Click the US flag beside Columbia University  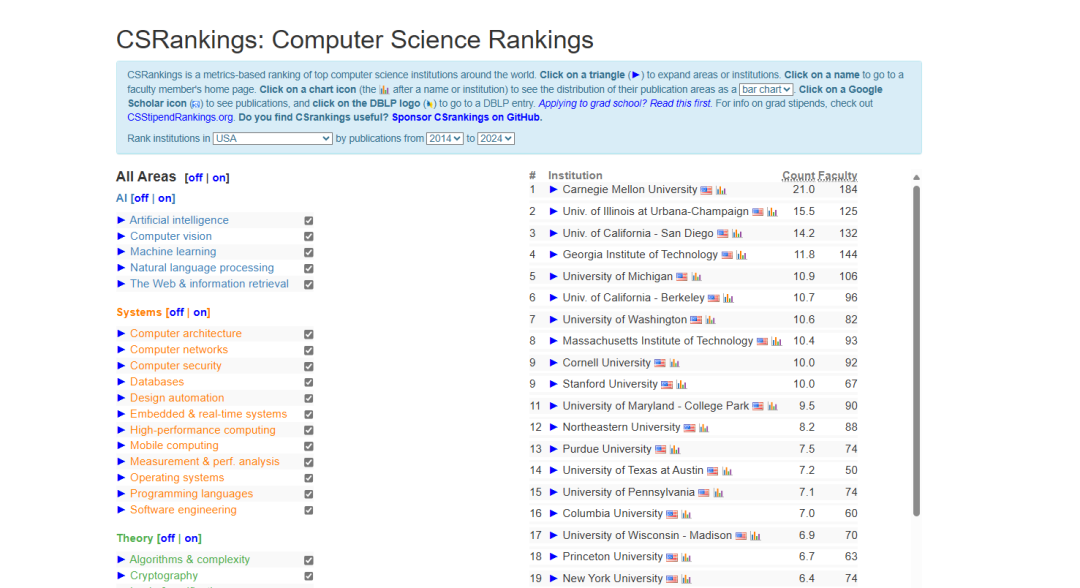point(672,514)
